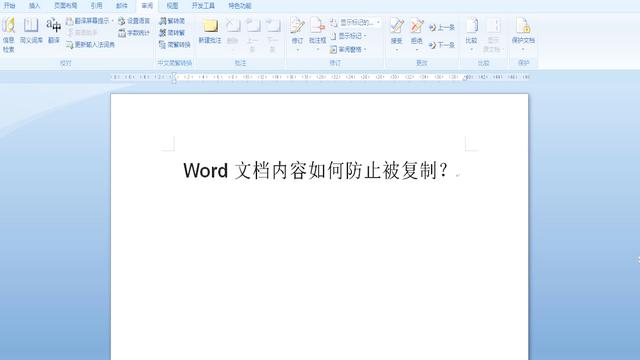Expand the 审阅窗格 dropdown arrow
Screen dimensions: 640x360
point(364,49)
